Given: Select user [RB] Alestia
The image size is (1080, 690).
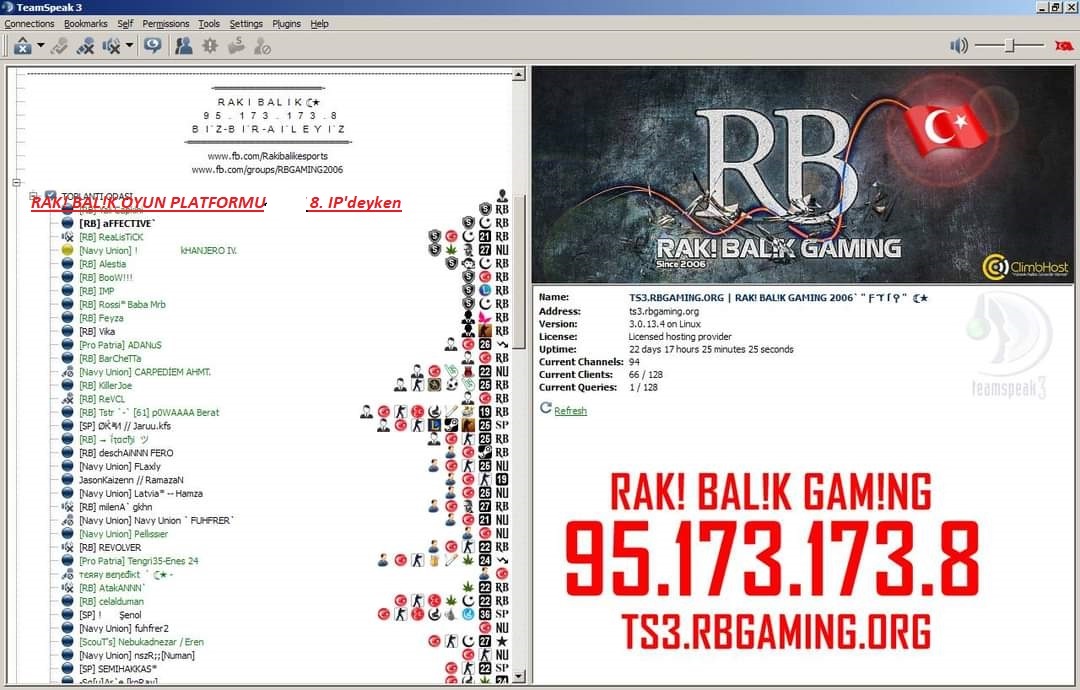Looking at the screenshot, I should (x=103, y=264).
